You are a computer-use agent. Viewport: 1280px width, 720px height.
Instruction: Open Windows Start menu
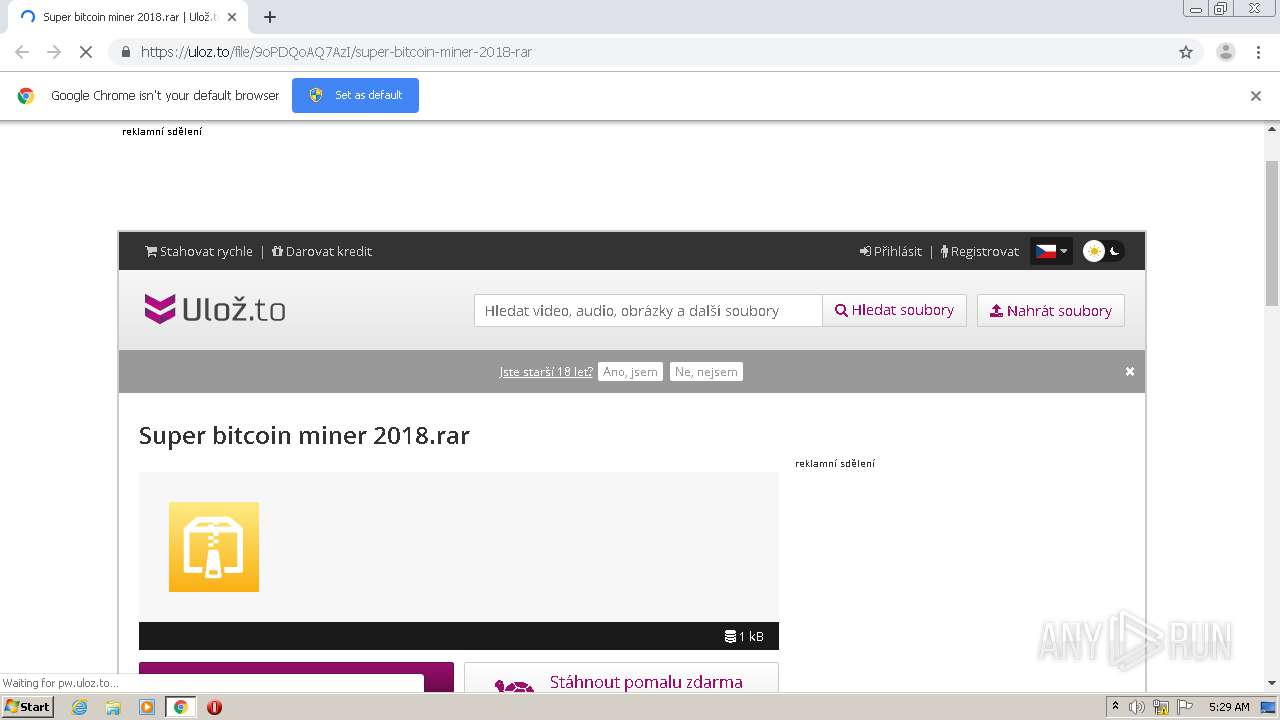(x=28, y=707)
